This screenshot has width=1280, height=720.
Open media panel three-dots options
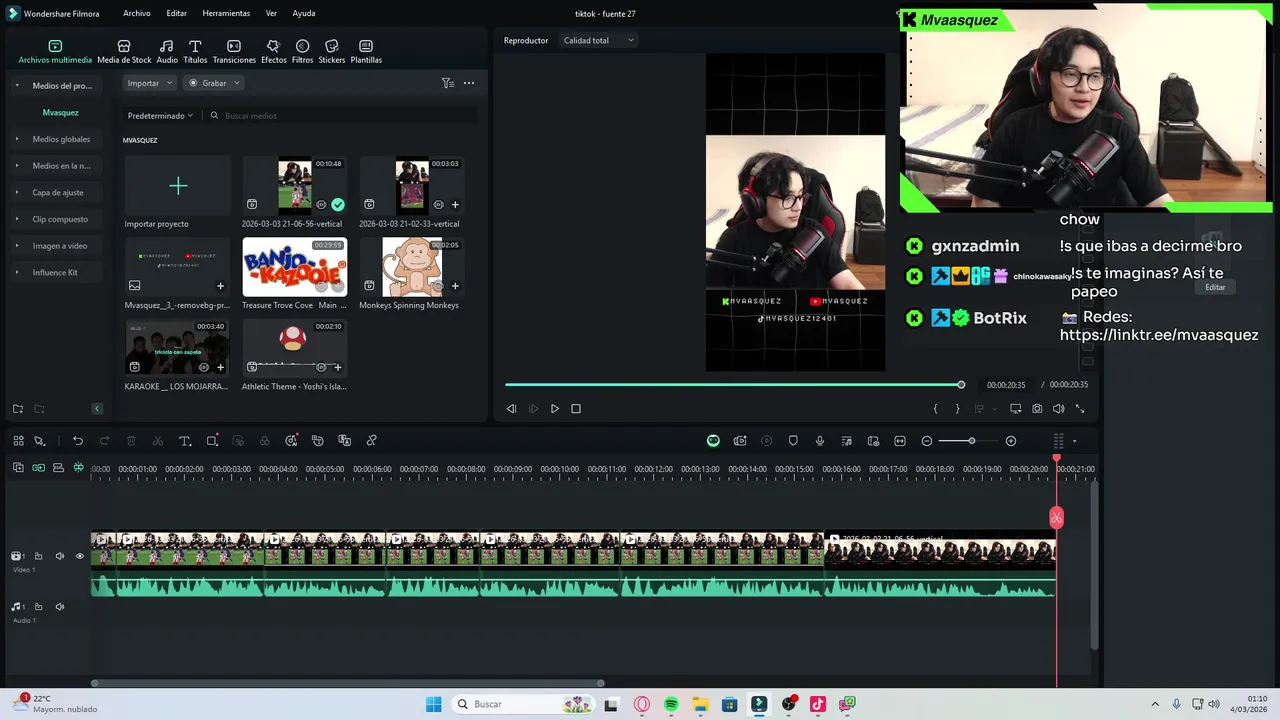[x=469, y=83]
